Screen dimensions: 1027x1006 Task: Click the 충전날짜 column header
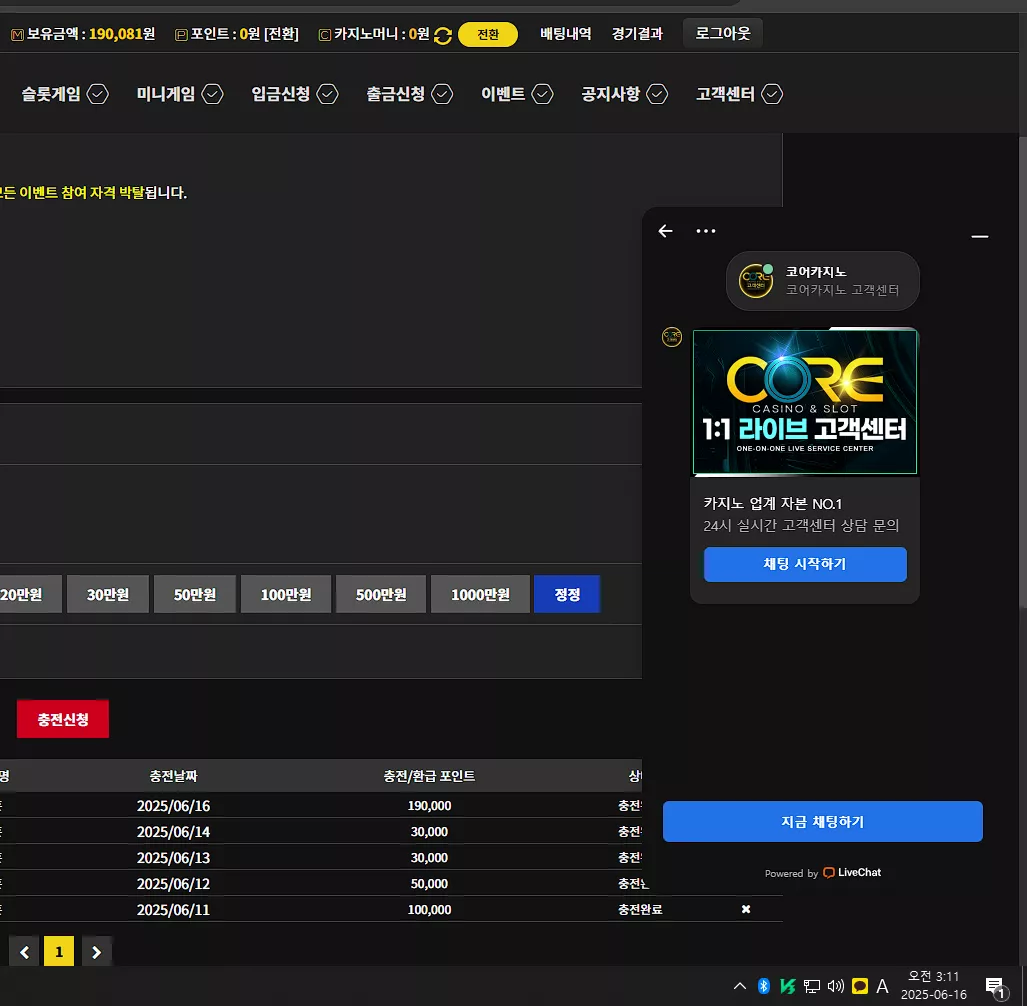click(x=174, y=776)
